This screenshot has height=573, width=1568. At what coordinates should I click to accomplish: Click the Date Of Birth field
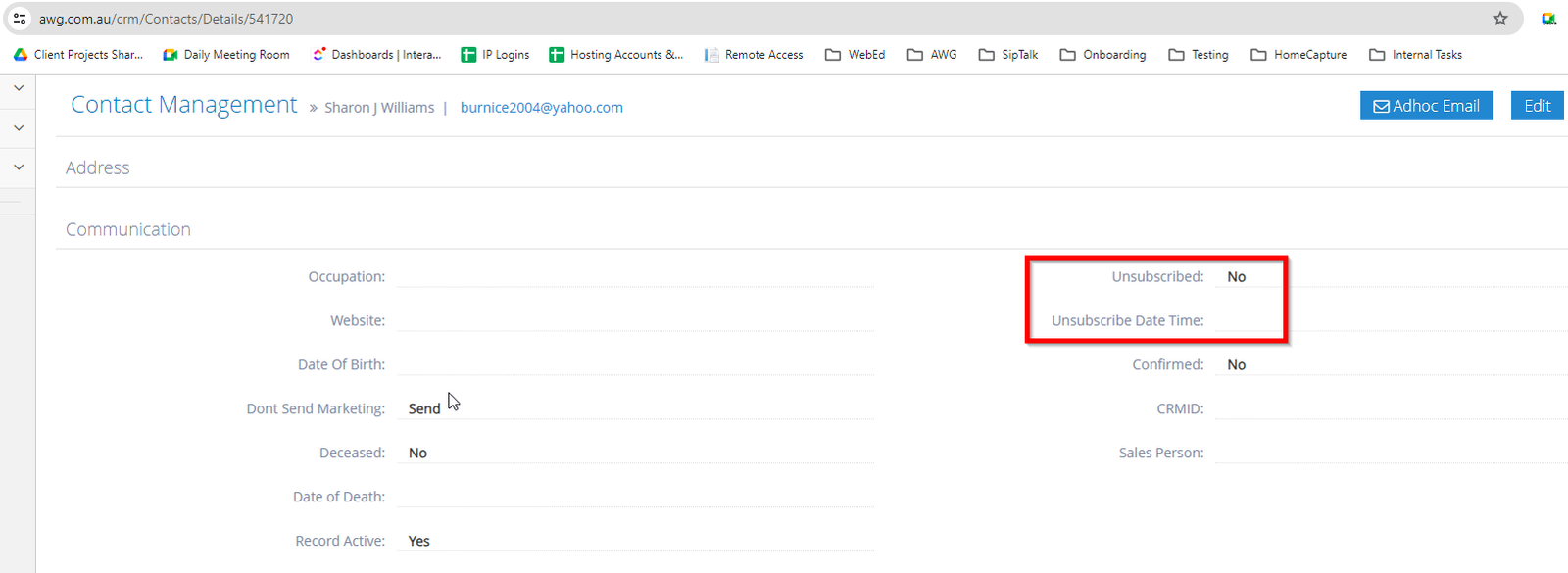point(635,364)
